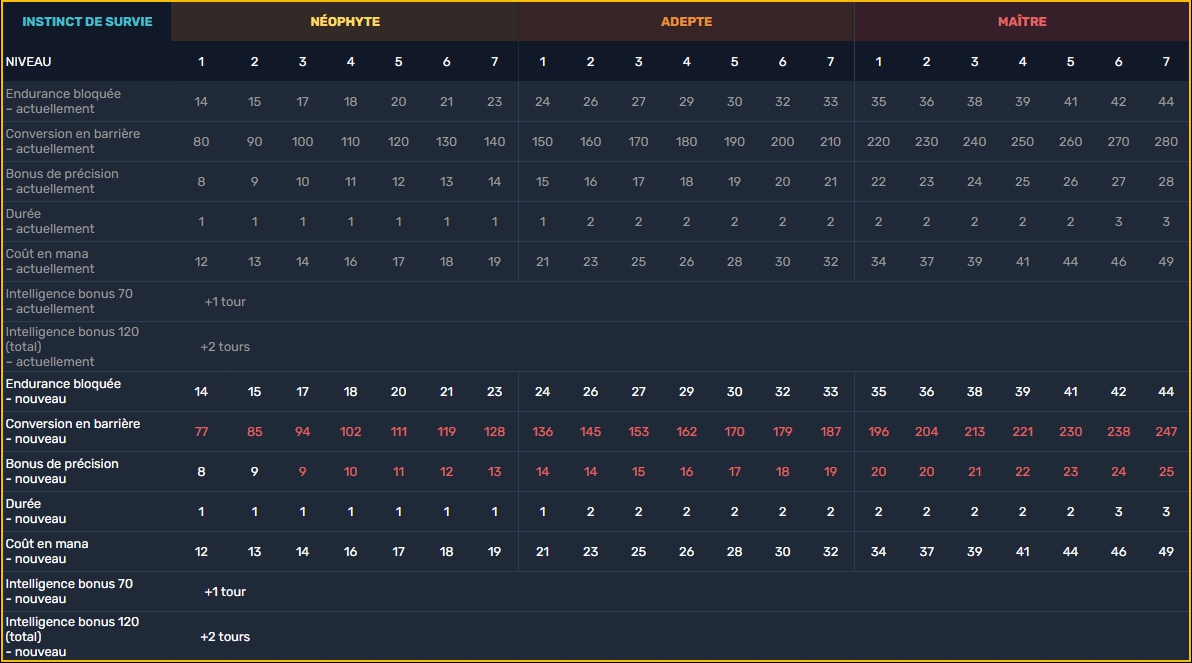Click the value 200 in current barrier conversion

click(782, 141)
